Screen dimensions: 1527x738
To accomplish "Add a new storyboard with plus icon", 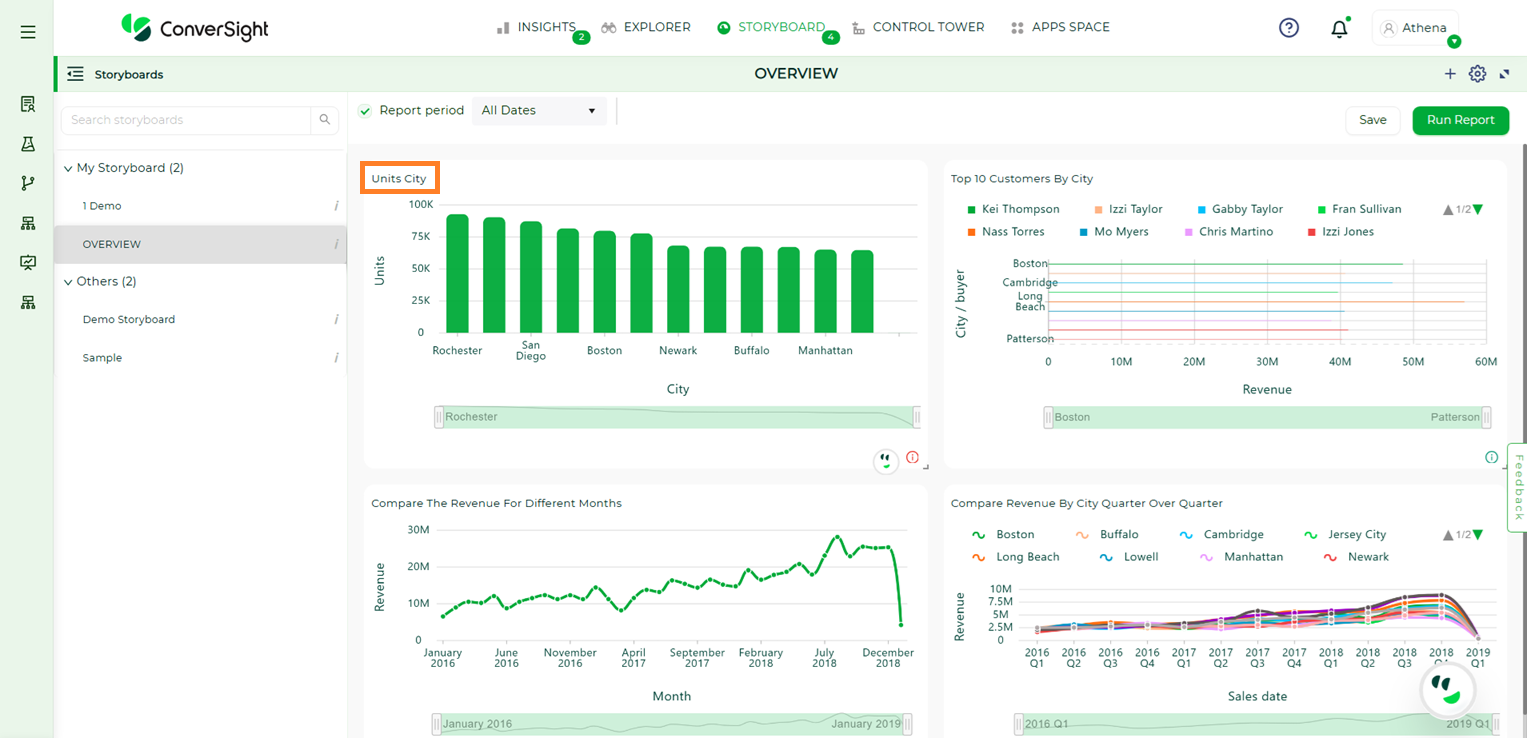I will (x=1450, y=74).
